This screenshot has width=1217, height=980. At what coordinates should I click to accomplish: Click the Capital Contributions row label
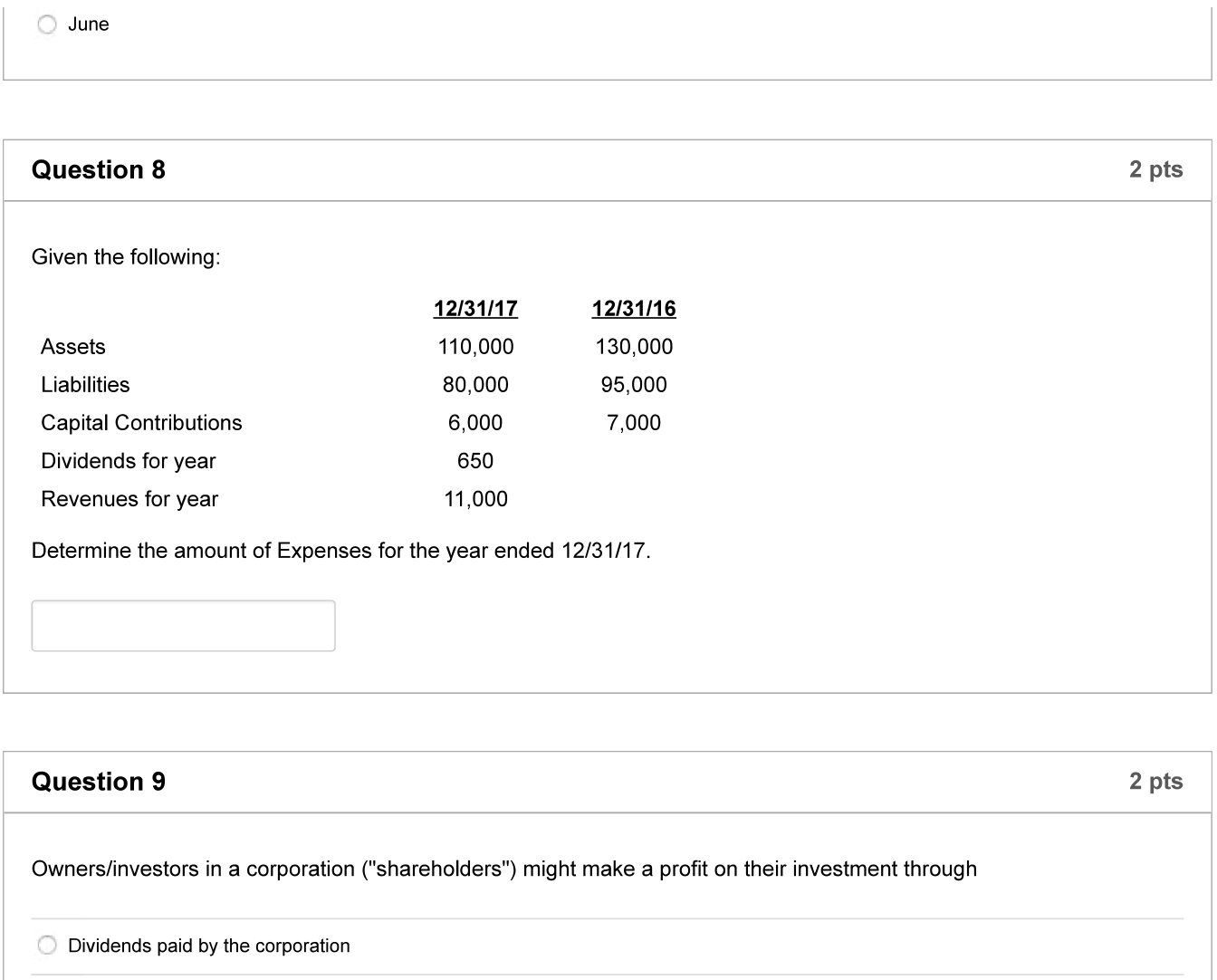(141, 423)
